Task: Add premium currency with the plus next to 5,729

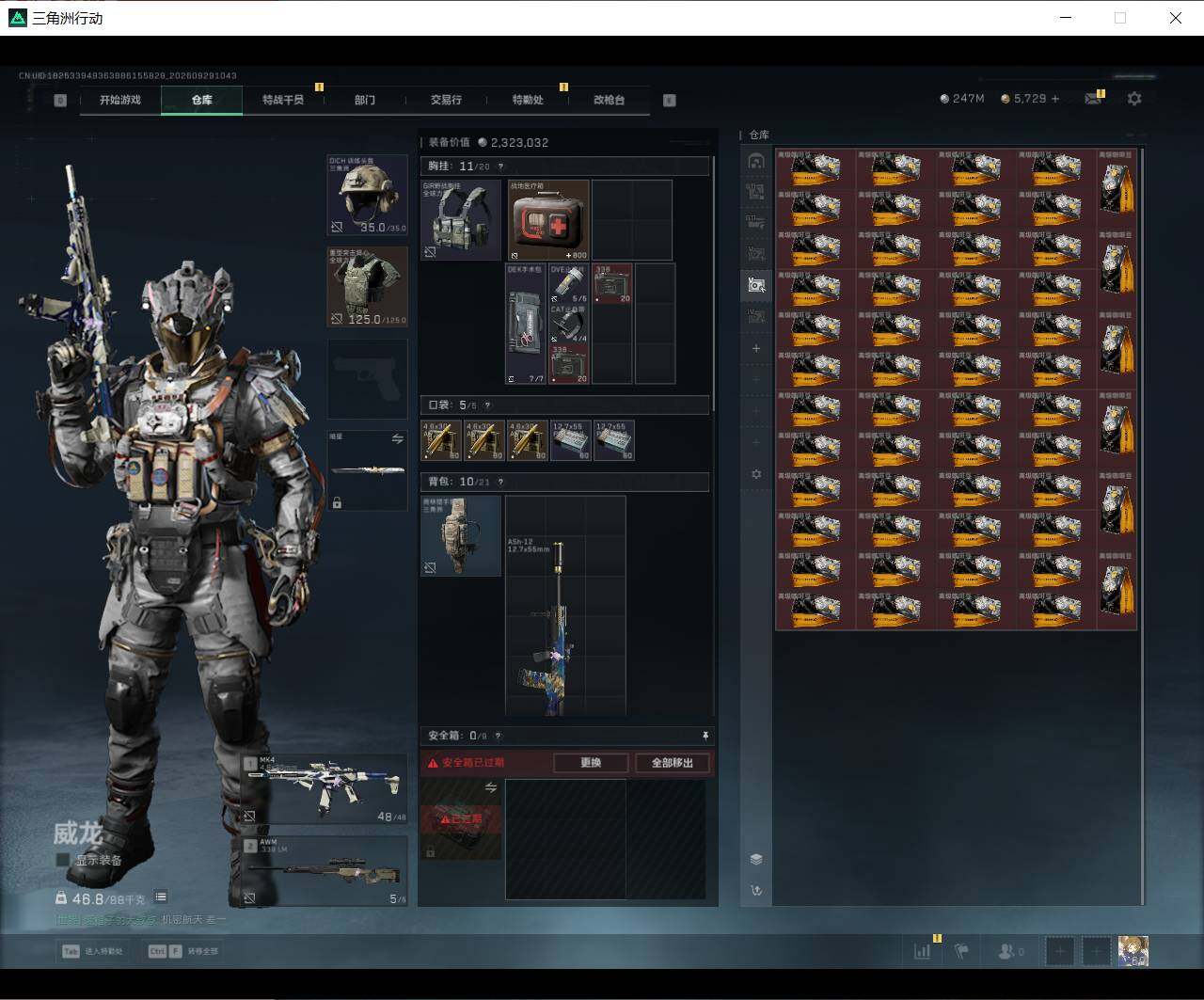Action: point(1055,99)
